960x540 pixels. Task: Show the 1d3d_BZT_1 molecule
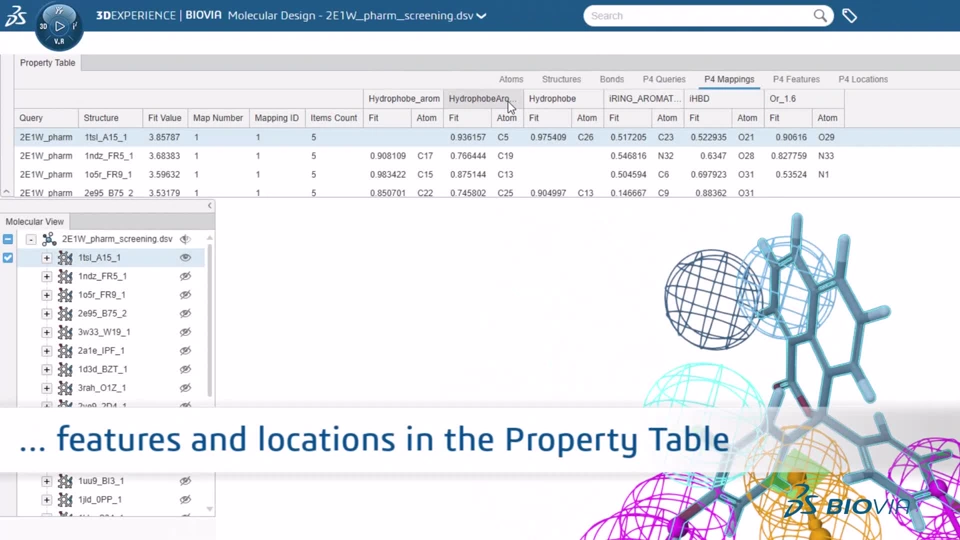(x=185, y=370)
